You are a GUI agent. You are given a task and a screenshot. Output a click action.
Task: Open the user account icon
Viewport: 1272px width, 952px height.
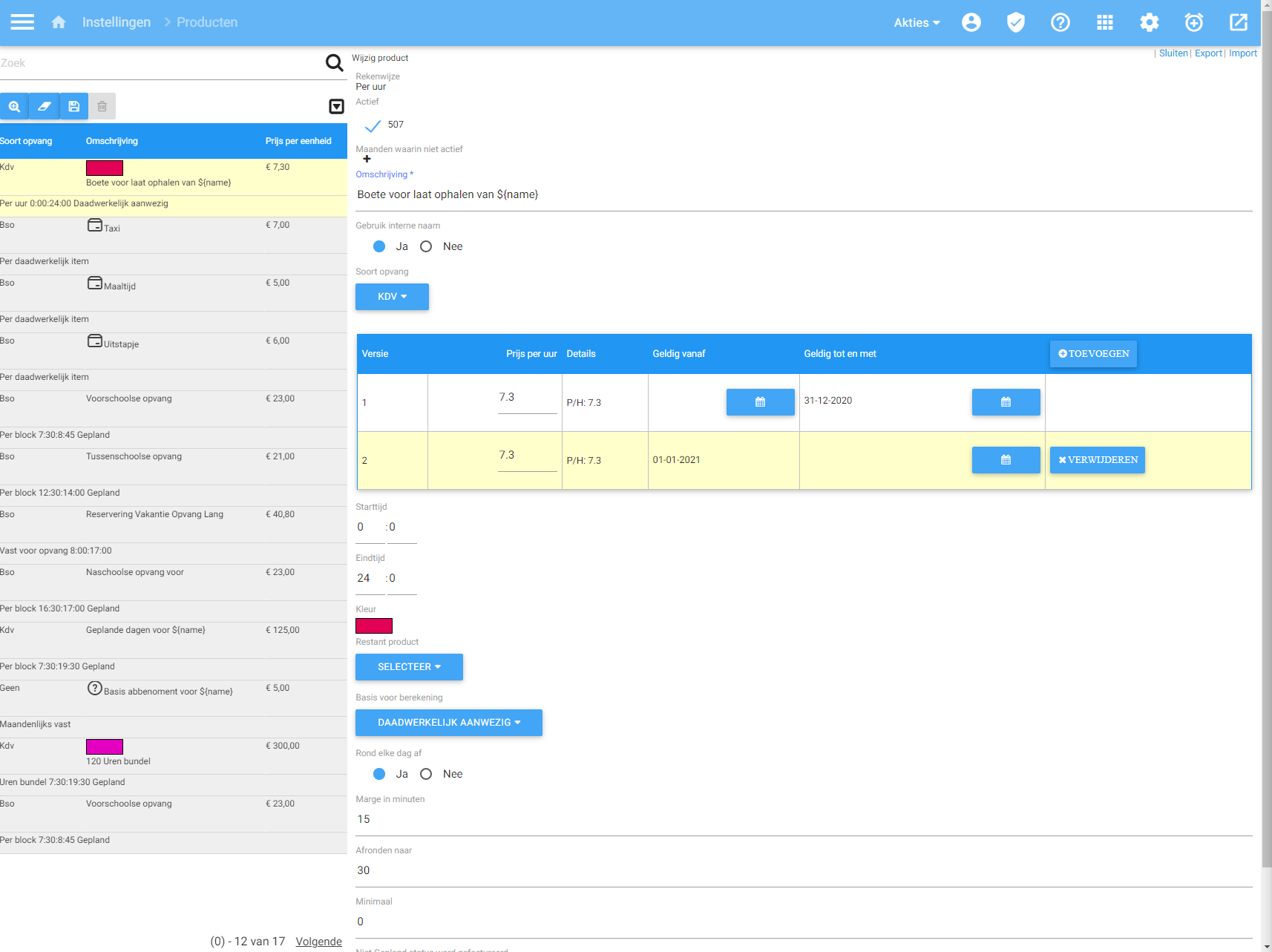pyautogui.click(x=971, y=22)
